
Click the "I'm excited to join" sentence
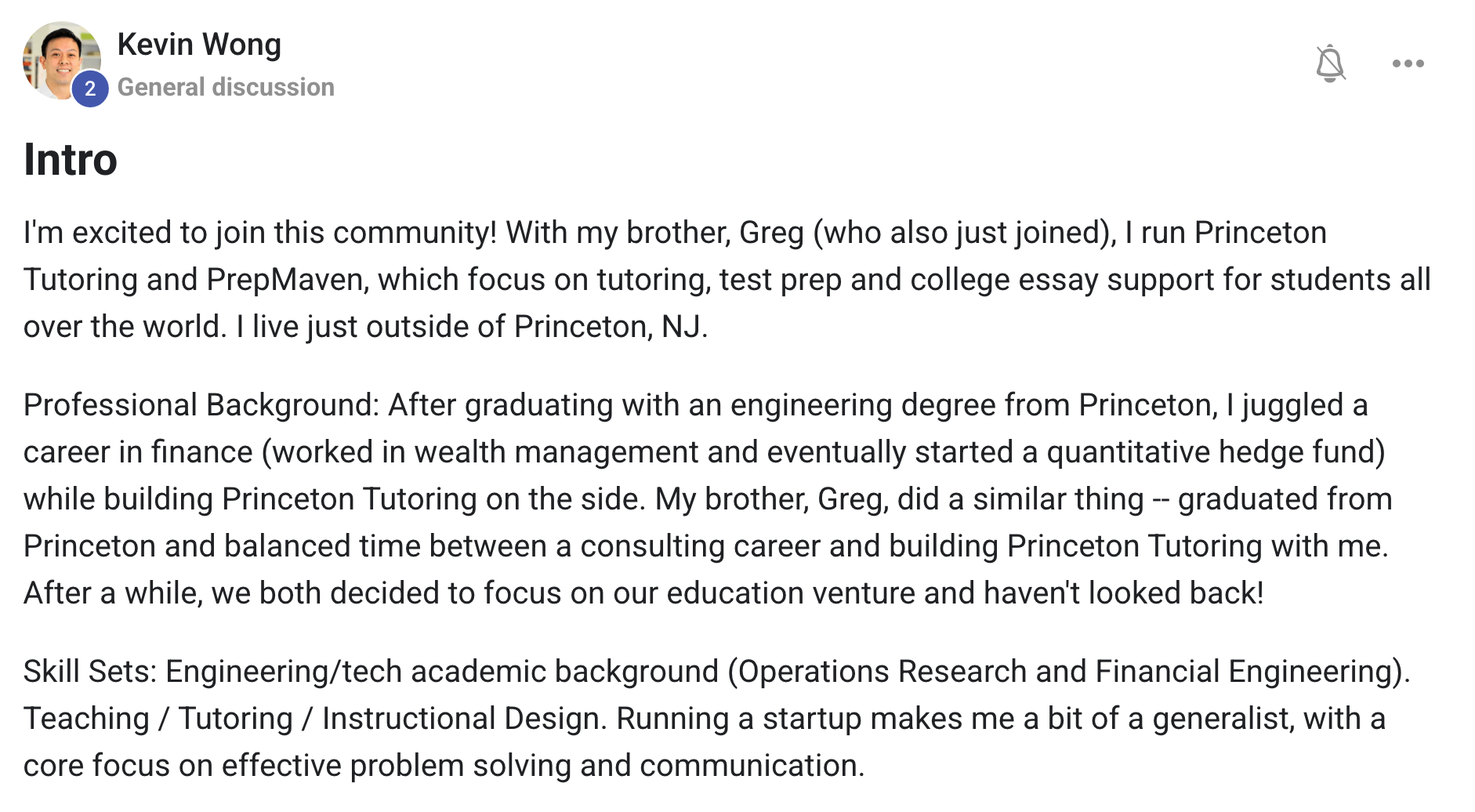coord(259,233)
